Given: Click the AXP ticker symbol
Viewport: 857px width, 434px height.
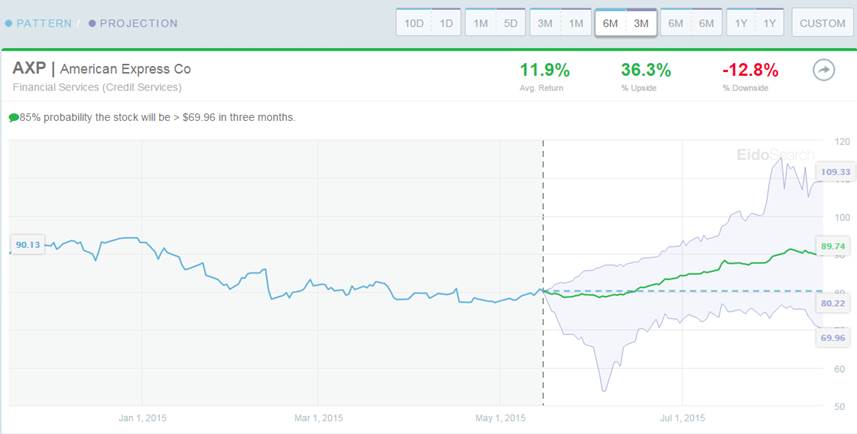Looking at the screenshot, I should (x=30, y=69).
